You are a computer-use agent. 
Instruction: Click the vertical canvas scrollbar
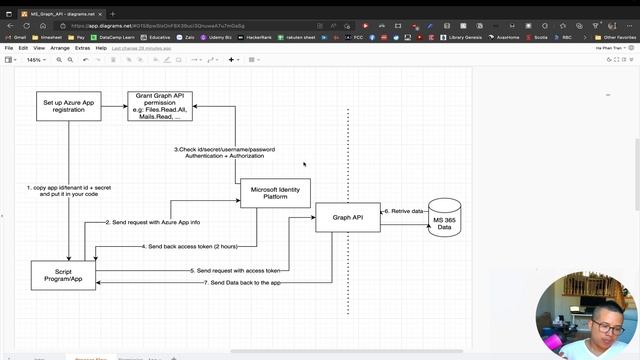pos(638,175)
